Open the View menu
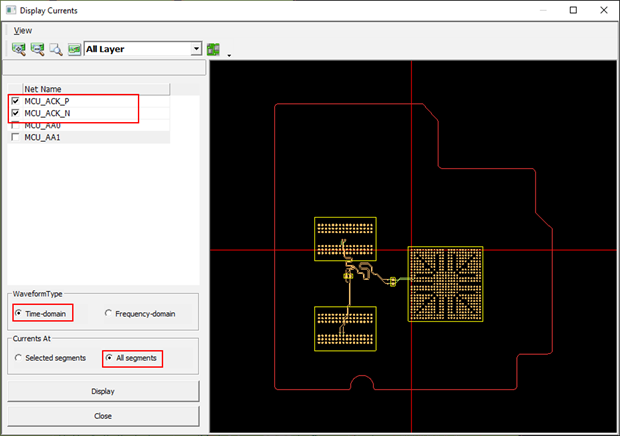 (23, 30)
